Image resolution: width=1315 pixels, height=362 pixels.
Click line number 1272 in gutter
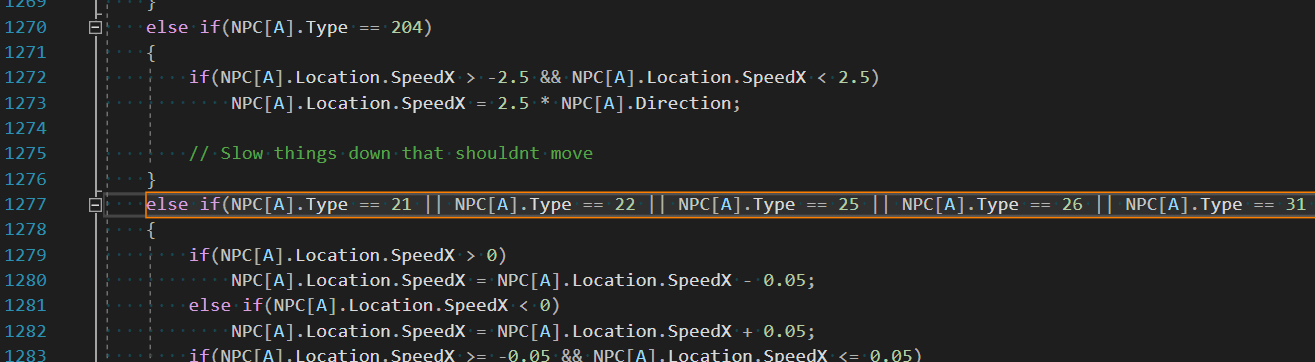(27, 78)
